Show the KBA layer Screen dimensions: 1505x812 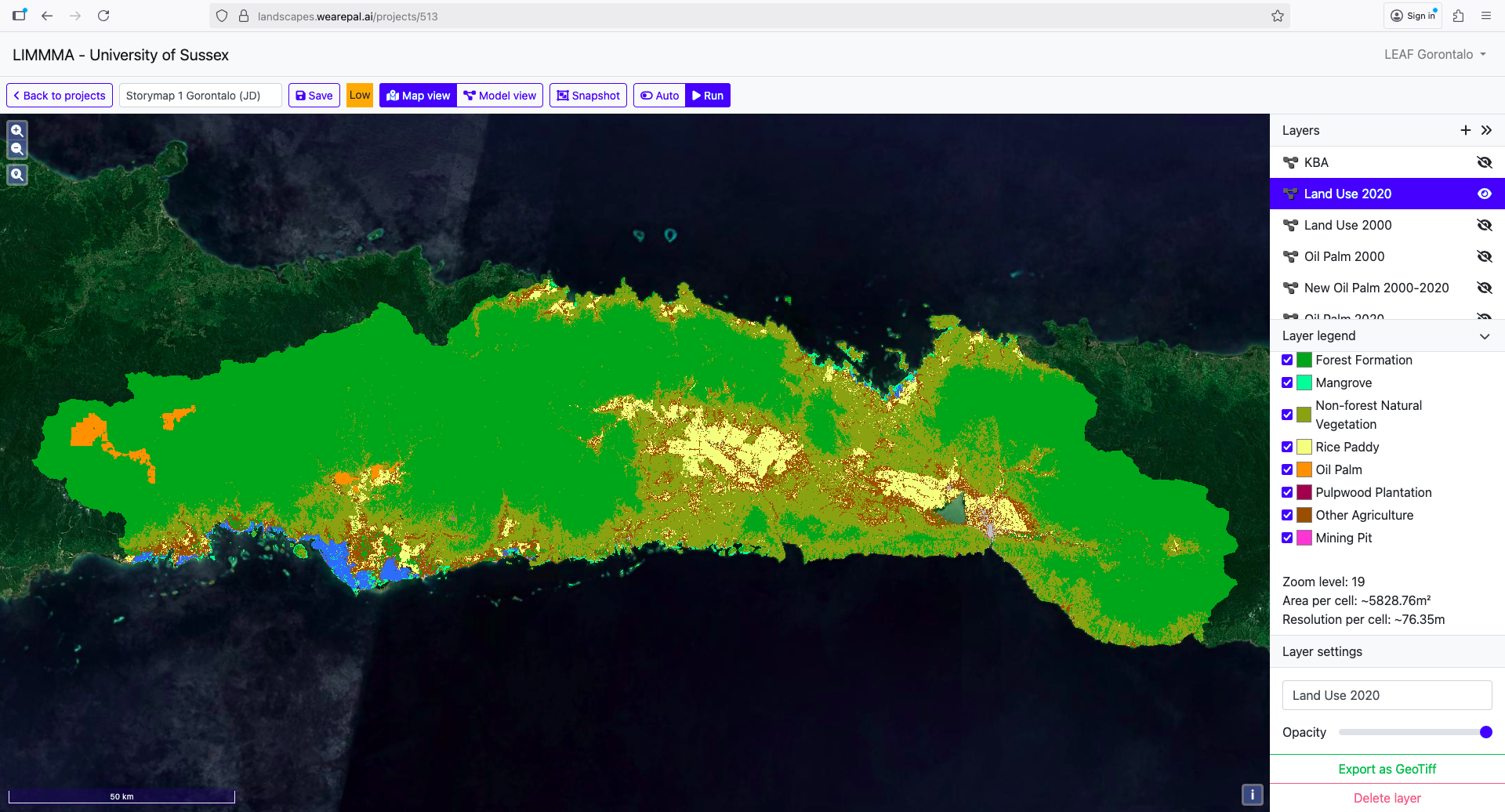(x=1484, y=162)
